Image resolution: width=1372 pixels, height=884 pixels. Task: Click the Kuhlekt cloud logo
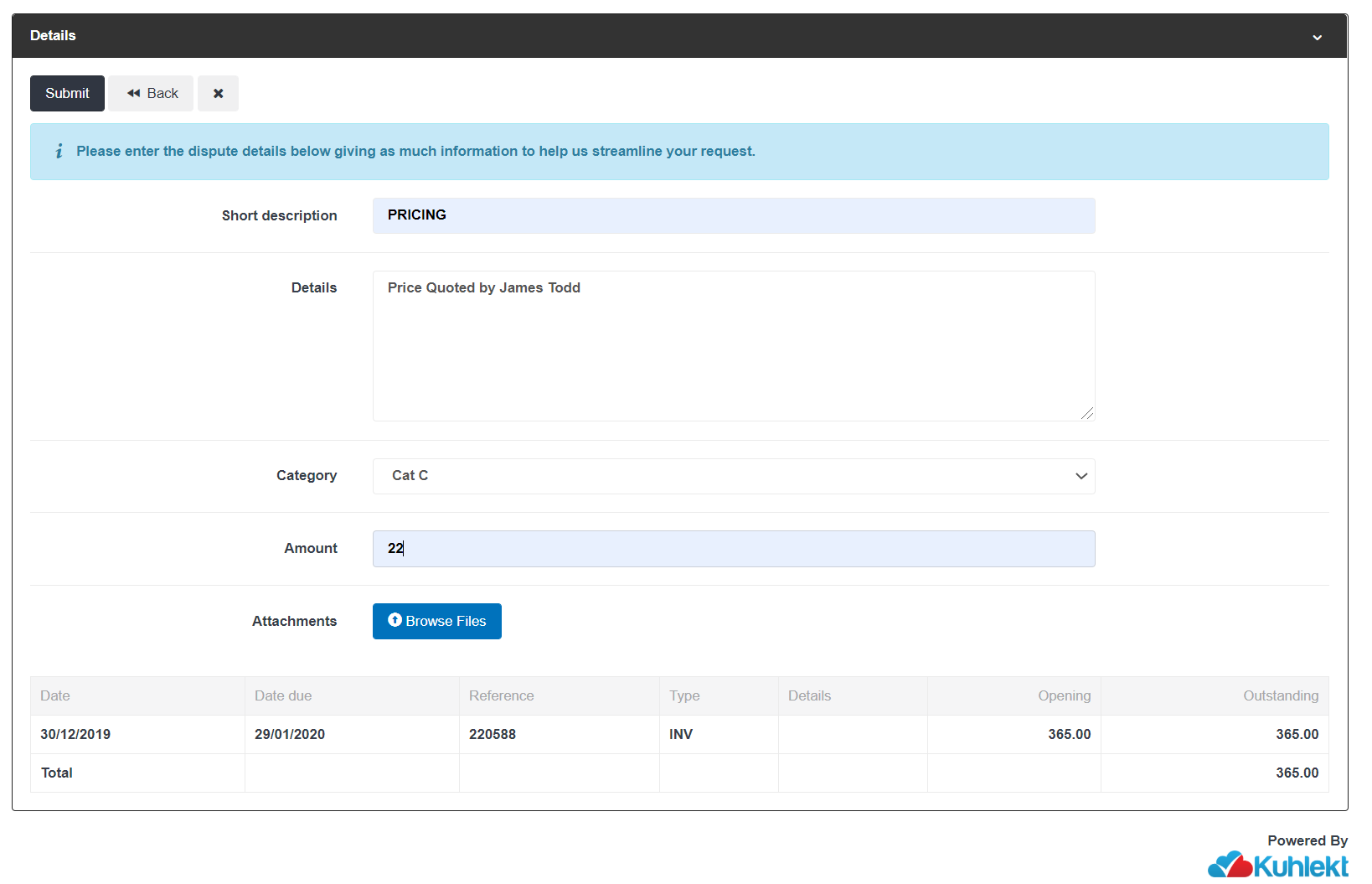pyautogui.click(x=1233, y=864)
